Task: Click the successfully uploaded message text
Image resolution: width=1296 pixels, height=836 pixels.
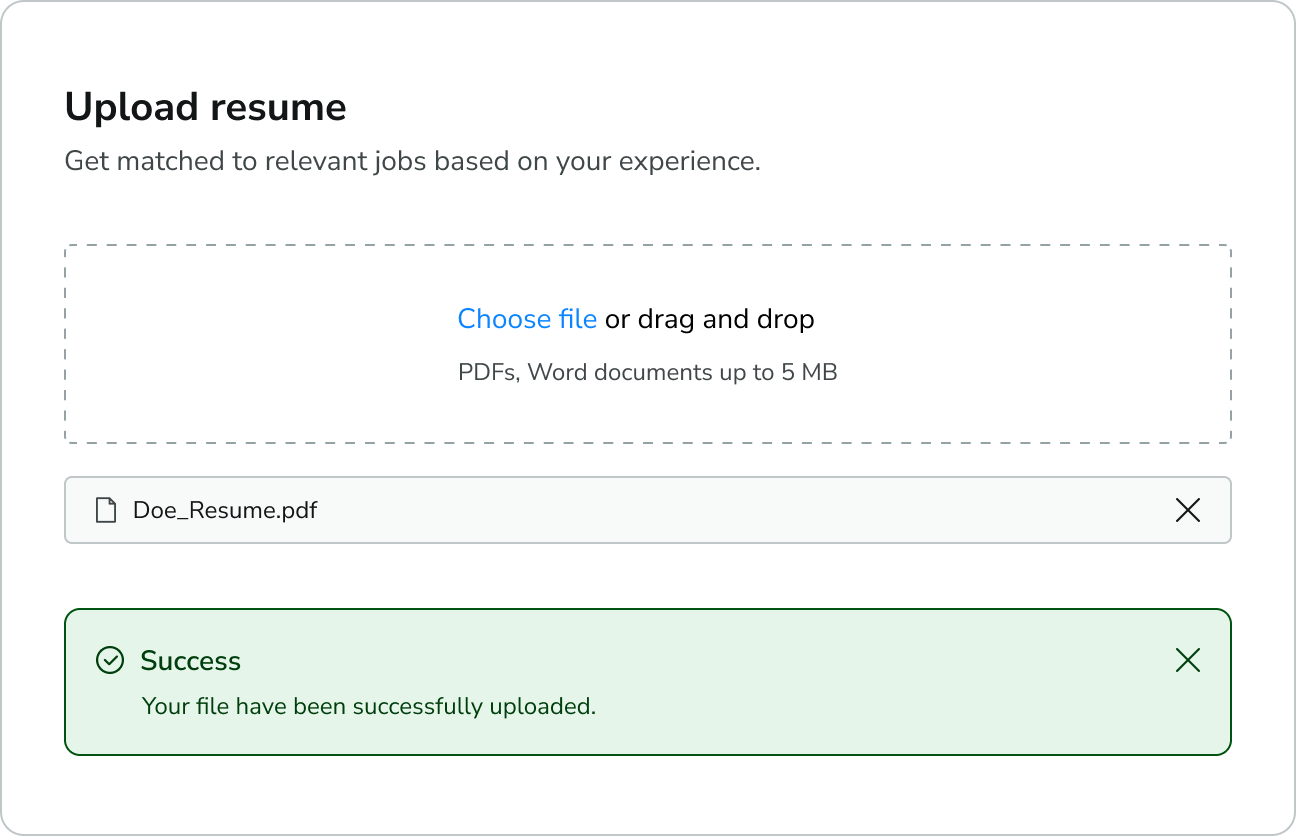Action: click(x=369, y=706)
